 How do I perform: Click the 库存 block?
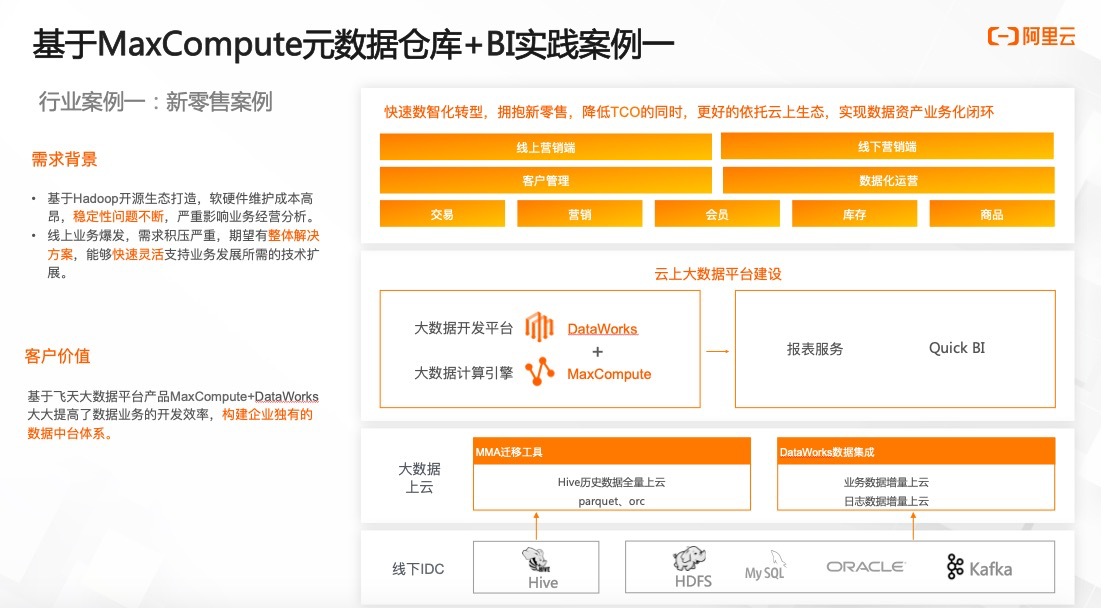[855, 214]
